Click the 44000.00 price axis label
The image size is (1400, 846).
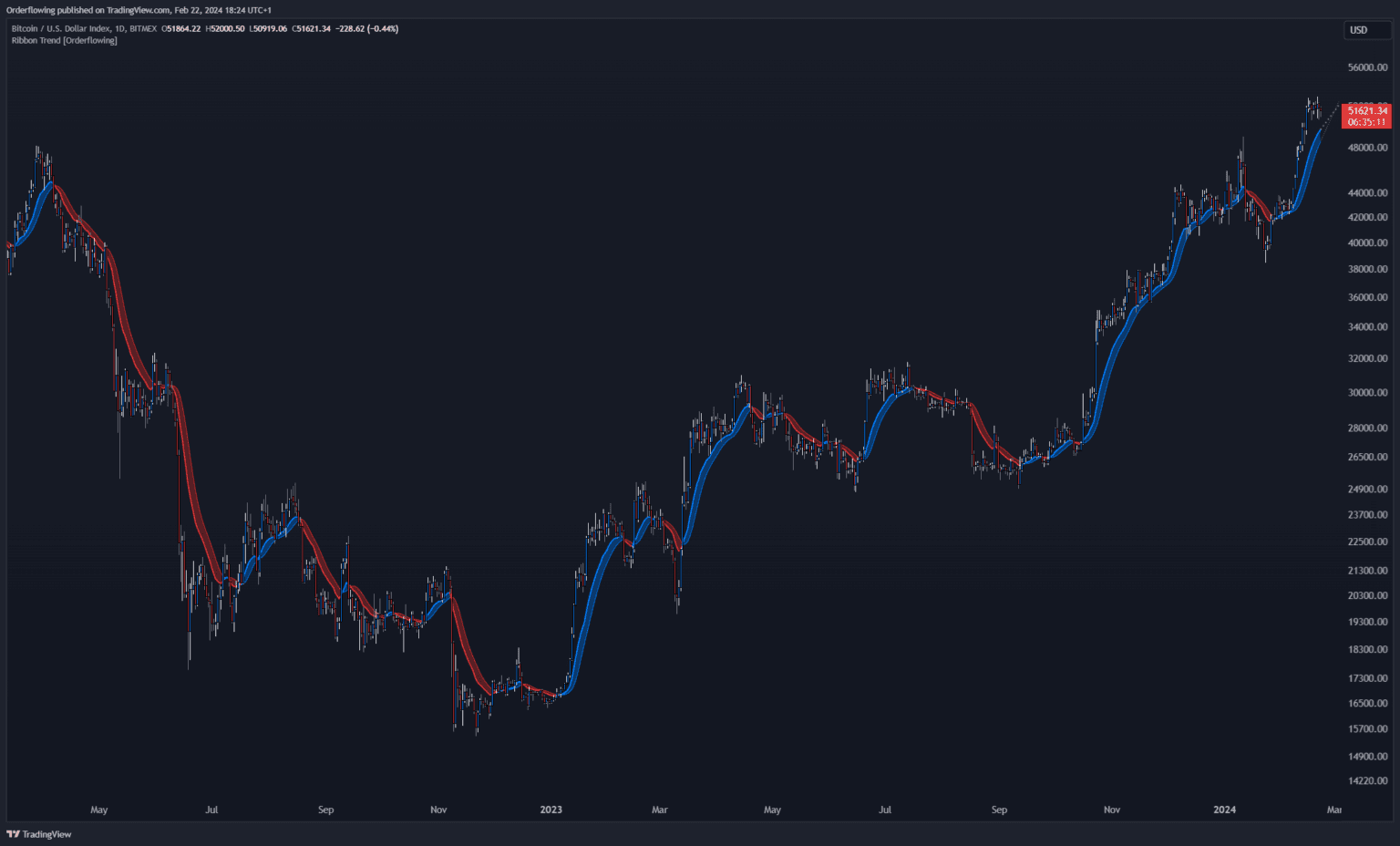[1367, 192]
